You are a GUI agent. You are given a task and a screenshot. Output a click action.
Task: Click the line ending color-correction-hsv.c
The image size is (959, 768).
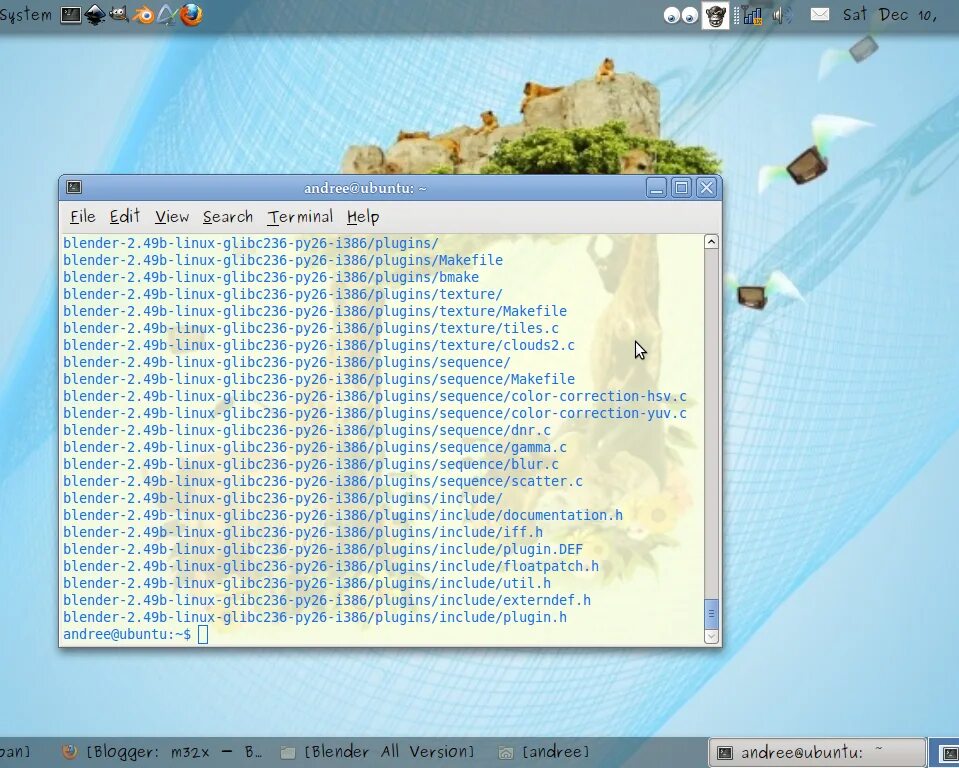[375, 396]
